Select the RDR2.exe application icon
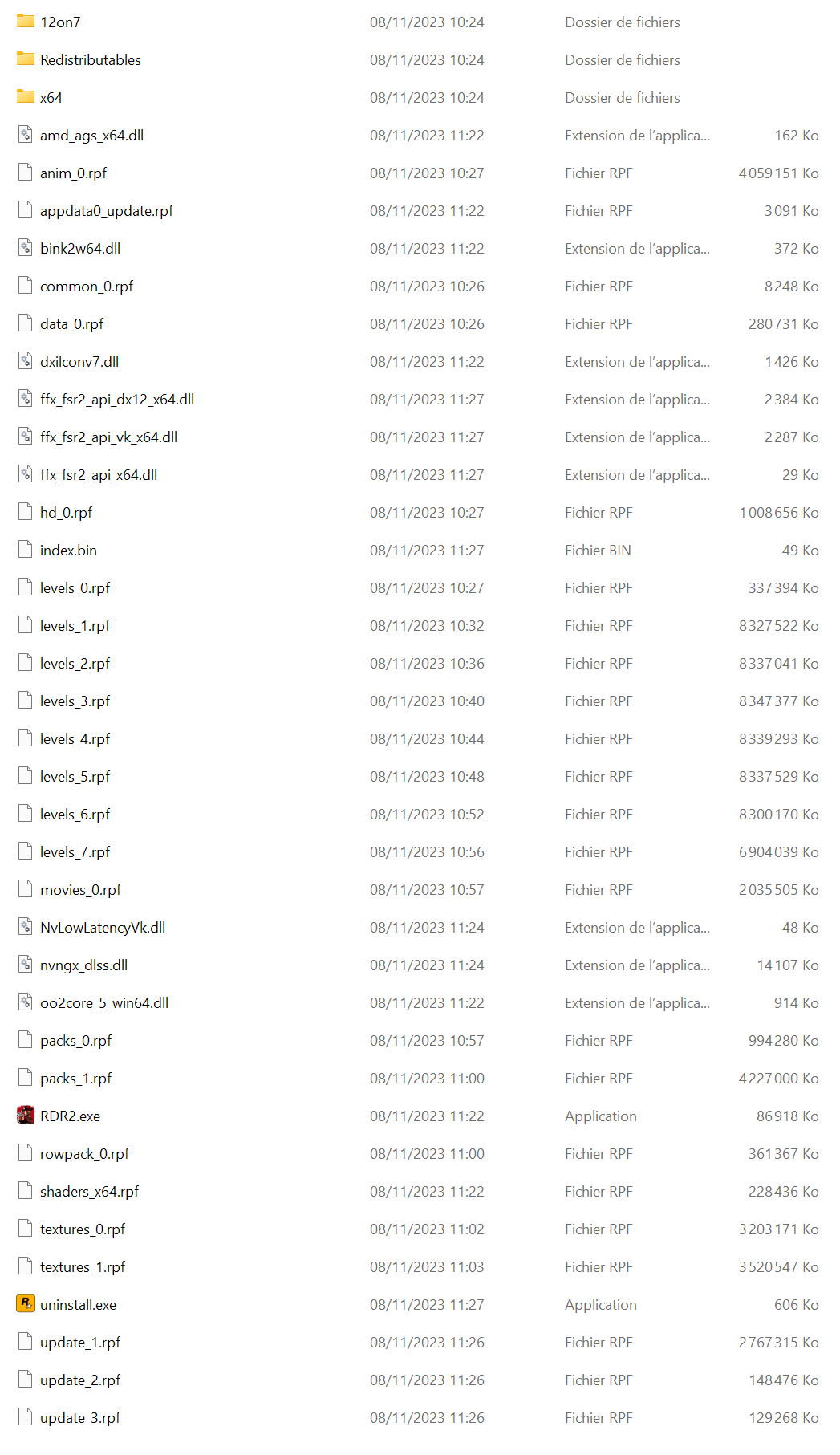This screenshot has height=1455, width=840. point(26,1116)
